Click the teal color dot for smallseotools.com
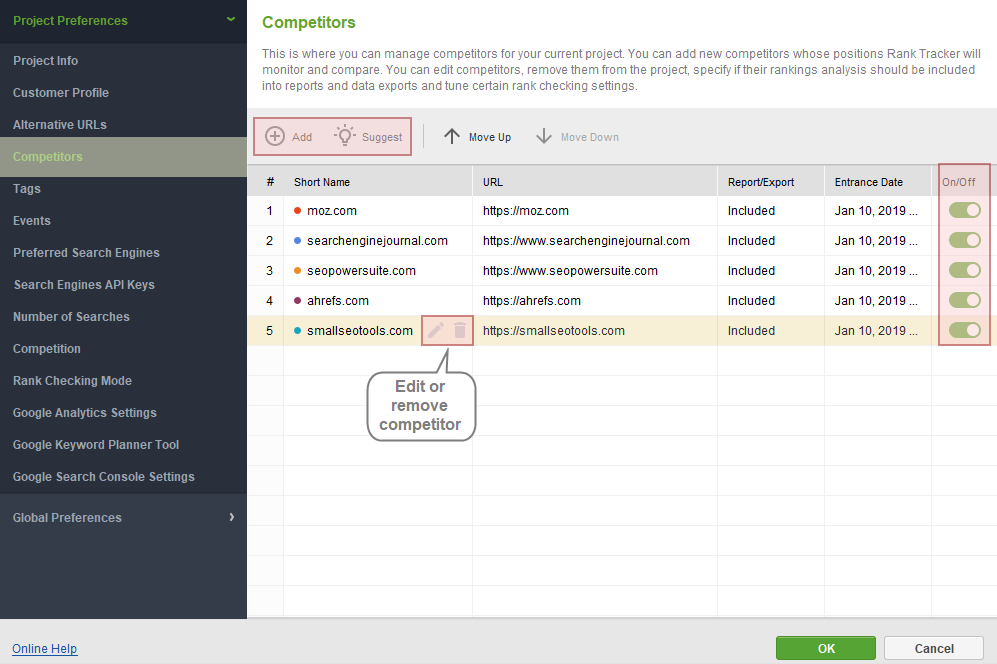Image resolution: width=997 pixels, height=664 pixels. [x=297, y=330]
